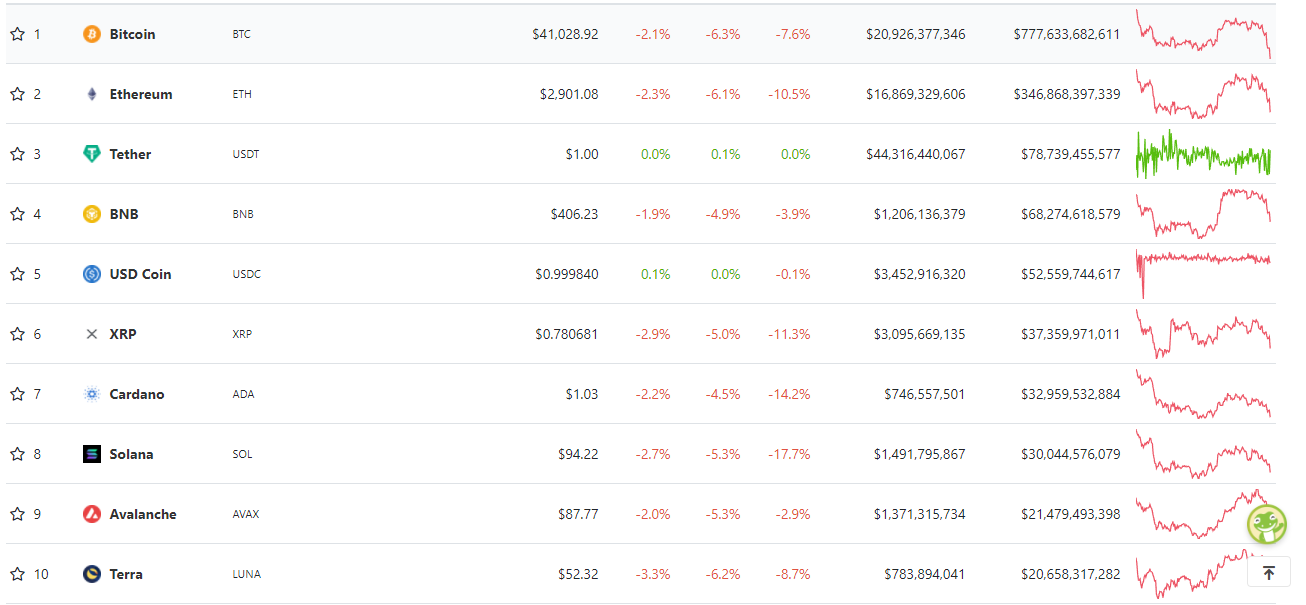This screenshot has width=1306, height=605.
Task: Click the Solana logo icon
Action: point(92,454)
